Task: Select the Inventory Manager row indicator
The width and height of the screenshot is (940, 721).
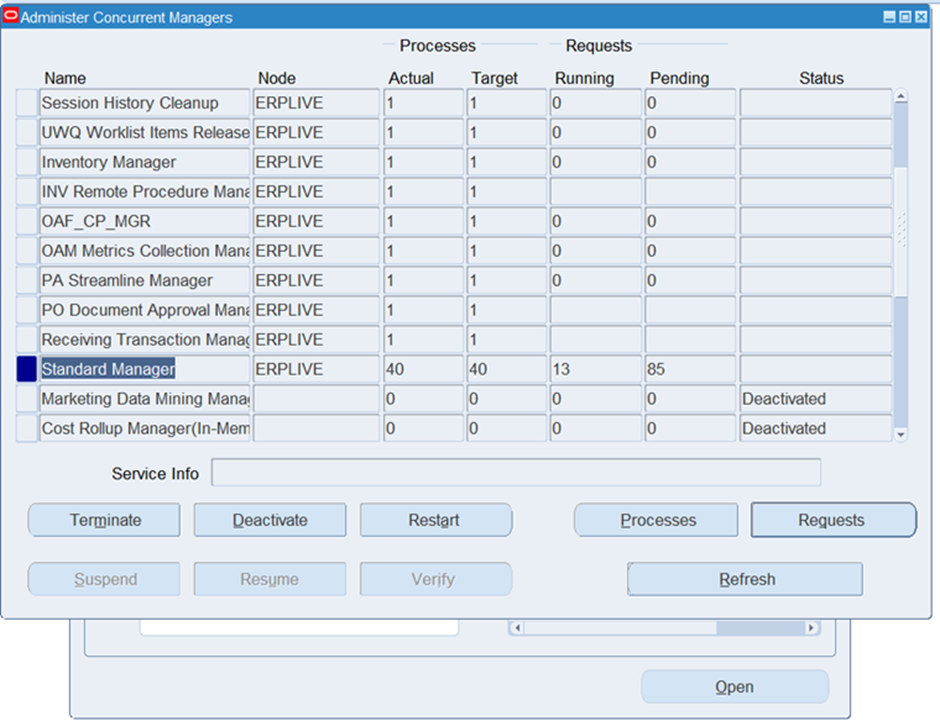Action: point(27,162)
